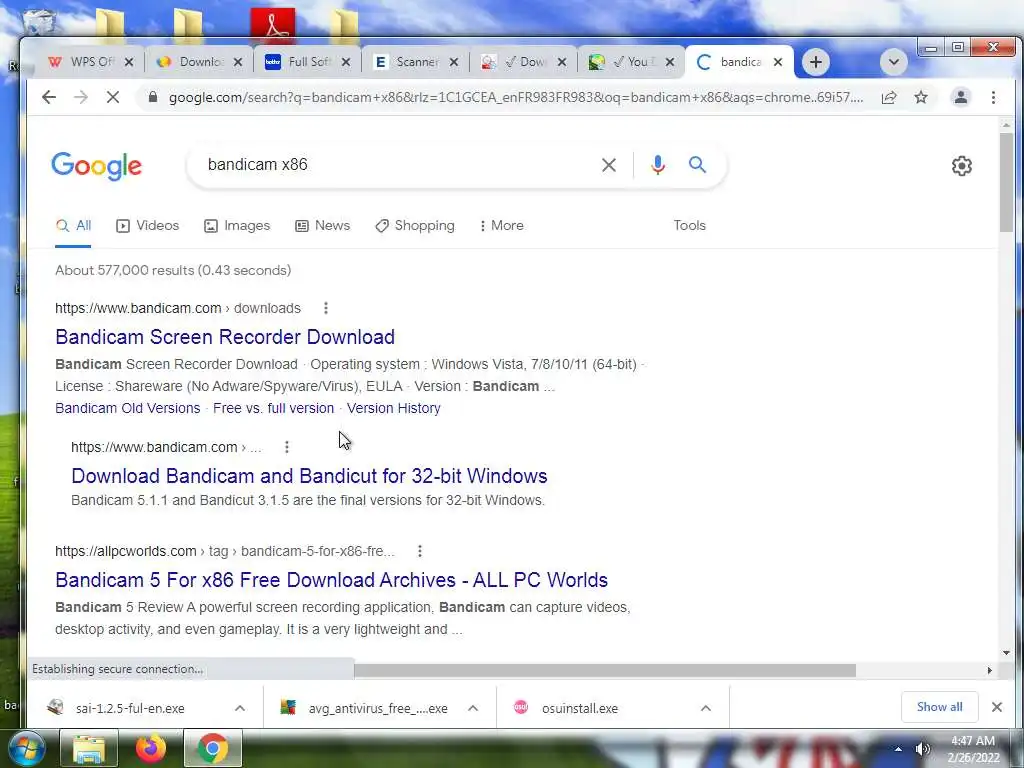Click the scroll down arrow
Viewport: 1024px width, 768px height.
[1006, 652]
